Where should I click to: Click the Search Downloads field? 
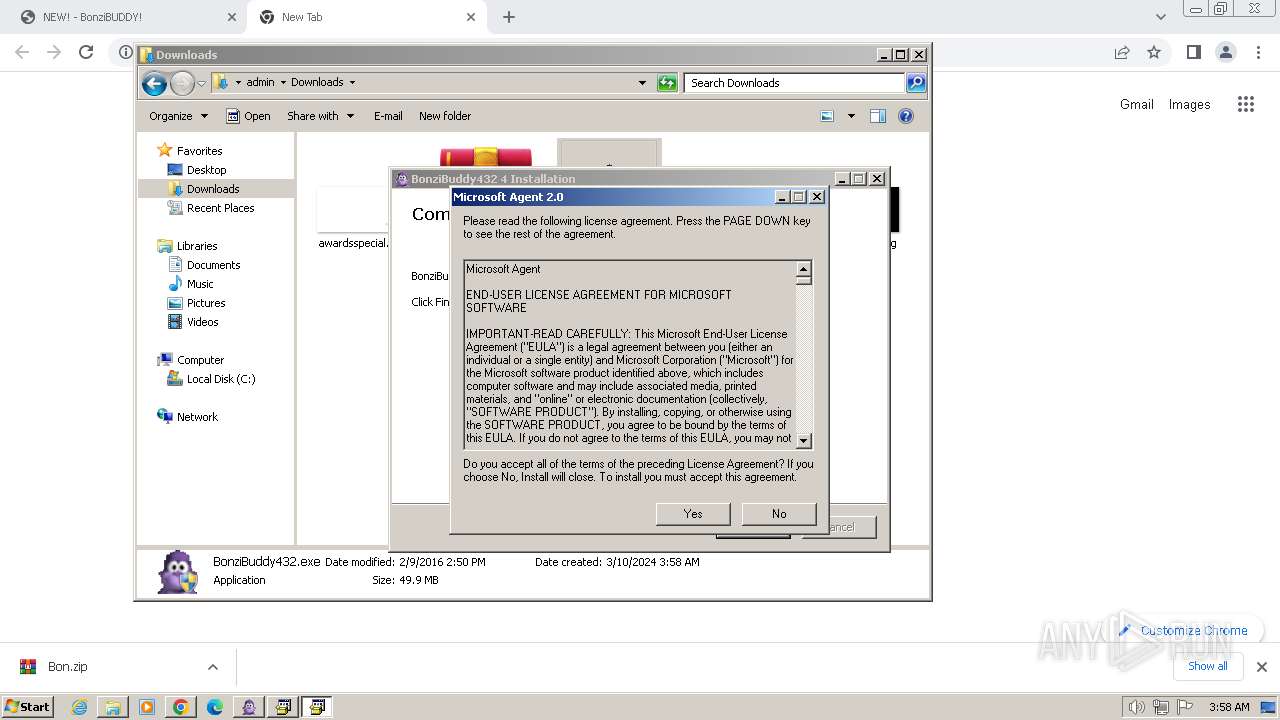click(x=795, y=83)
